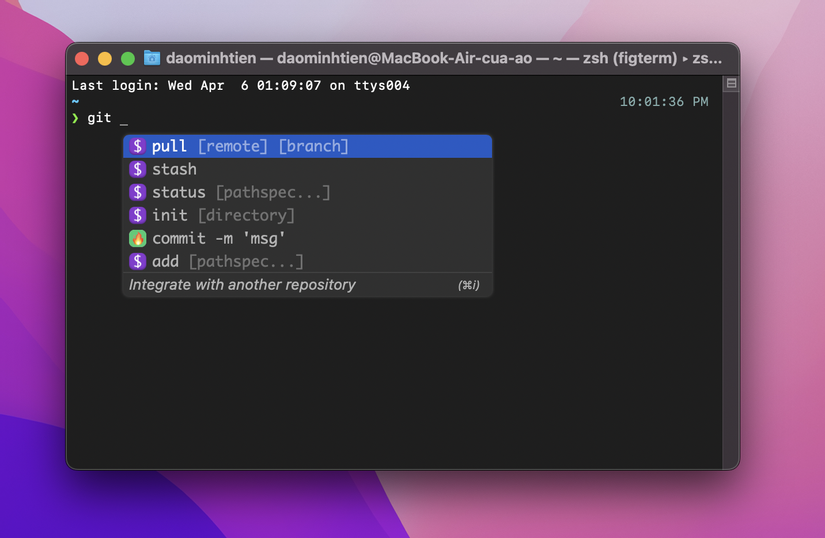Select commit -m 'msg' suggestion

pos(308,239)
